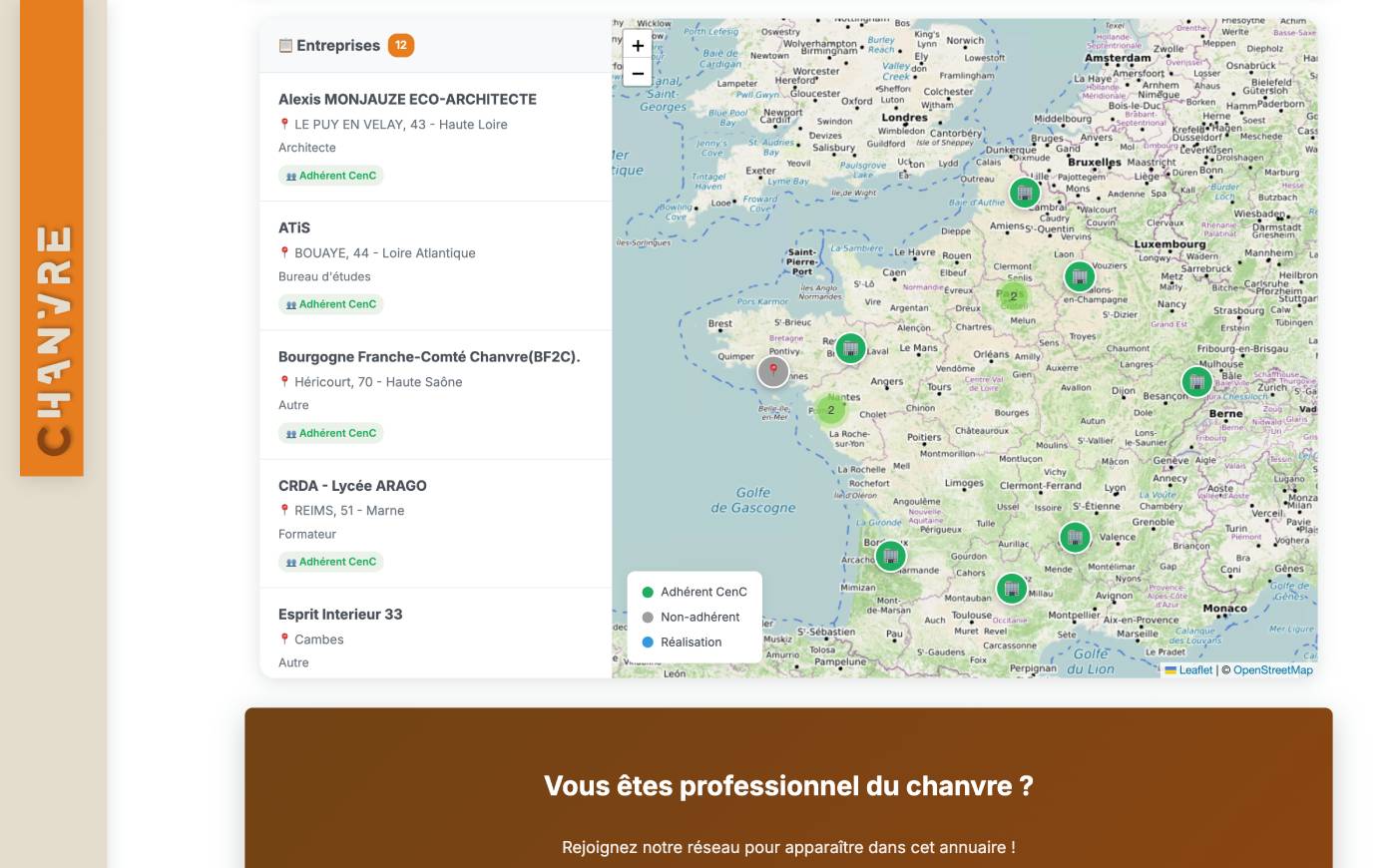Expand the cluster of 2 near Nantes

point(829,409)
